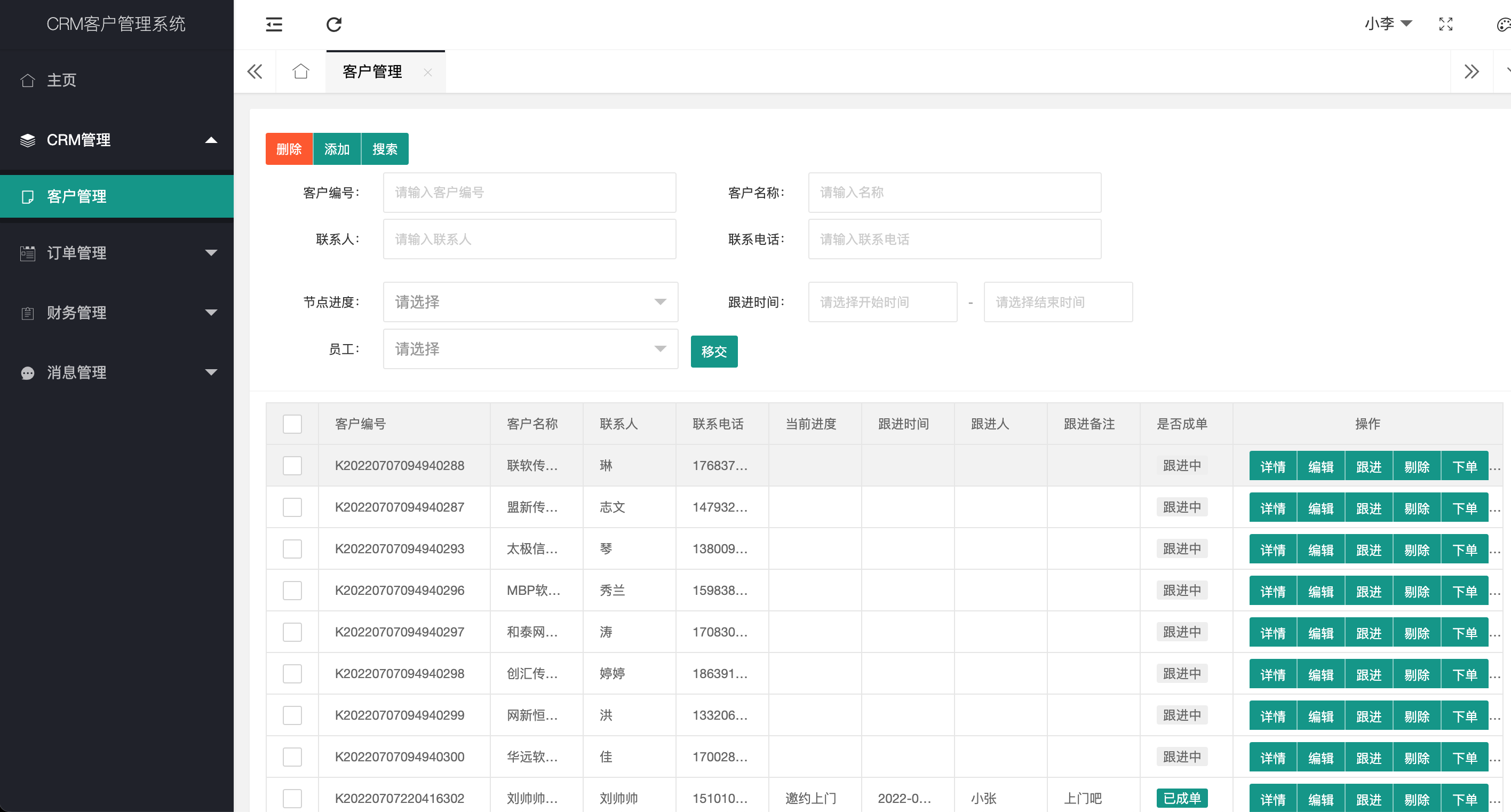
Task: Open the 请选择开始时间 date field
Action: 882,302
